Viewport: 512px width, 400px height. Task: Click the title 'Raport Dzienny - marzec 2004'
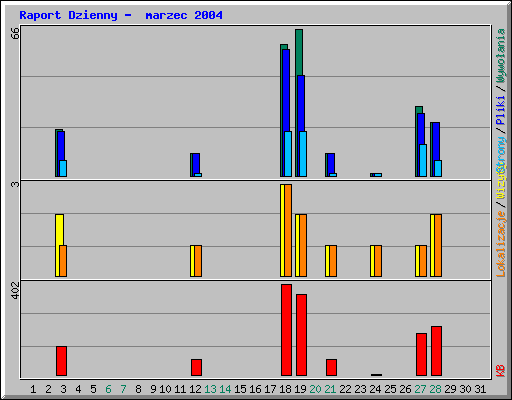(121, 15)
